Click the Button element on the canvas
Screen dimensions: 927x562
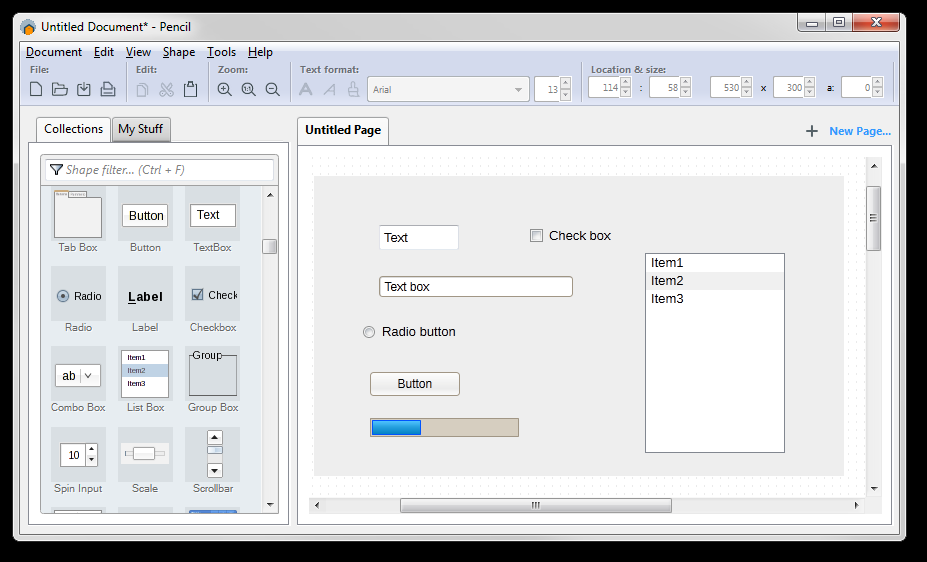coord(415,384)
